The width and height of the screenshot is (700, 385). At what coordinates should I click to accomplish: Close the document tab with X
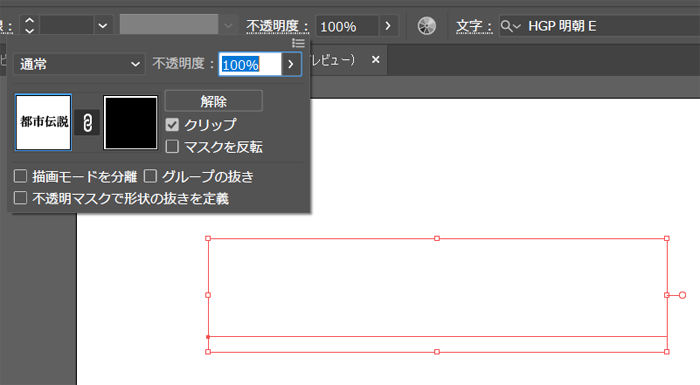point(376,59)
